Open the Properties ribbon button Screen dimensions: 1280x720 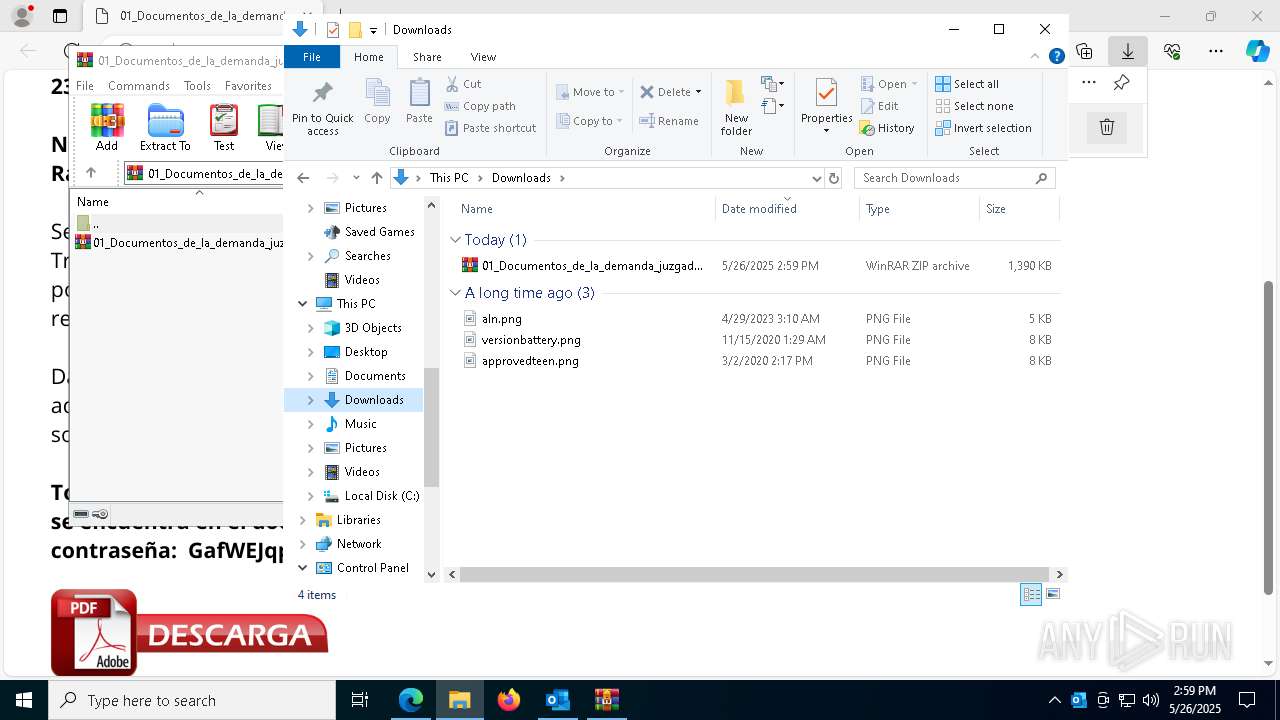(826, 108)
